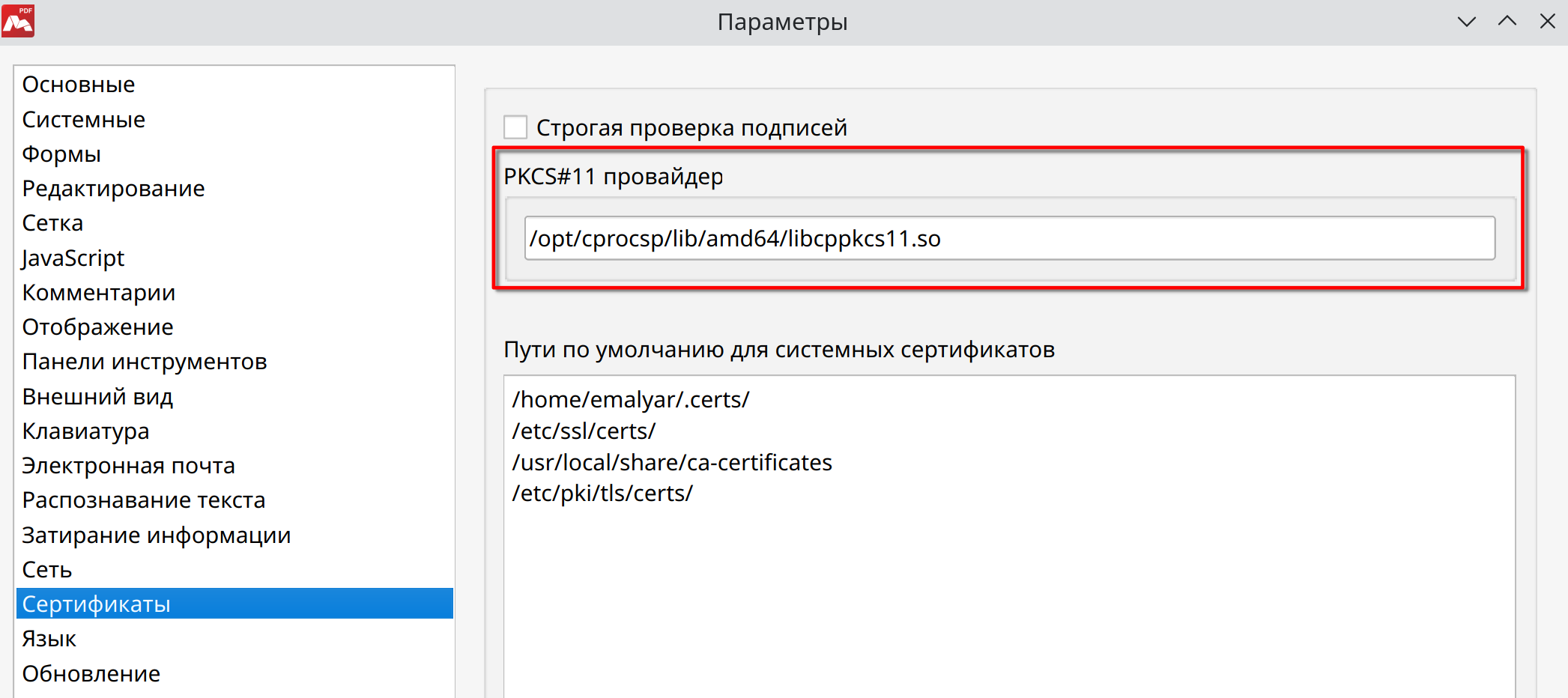Select /usr/local/share/ca-certificates path entry
The height and width of the screenshot is (698, 1568).
[672, 463]
